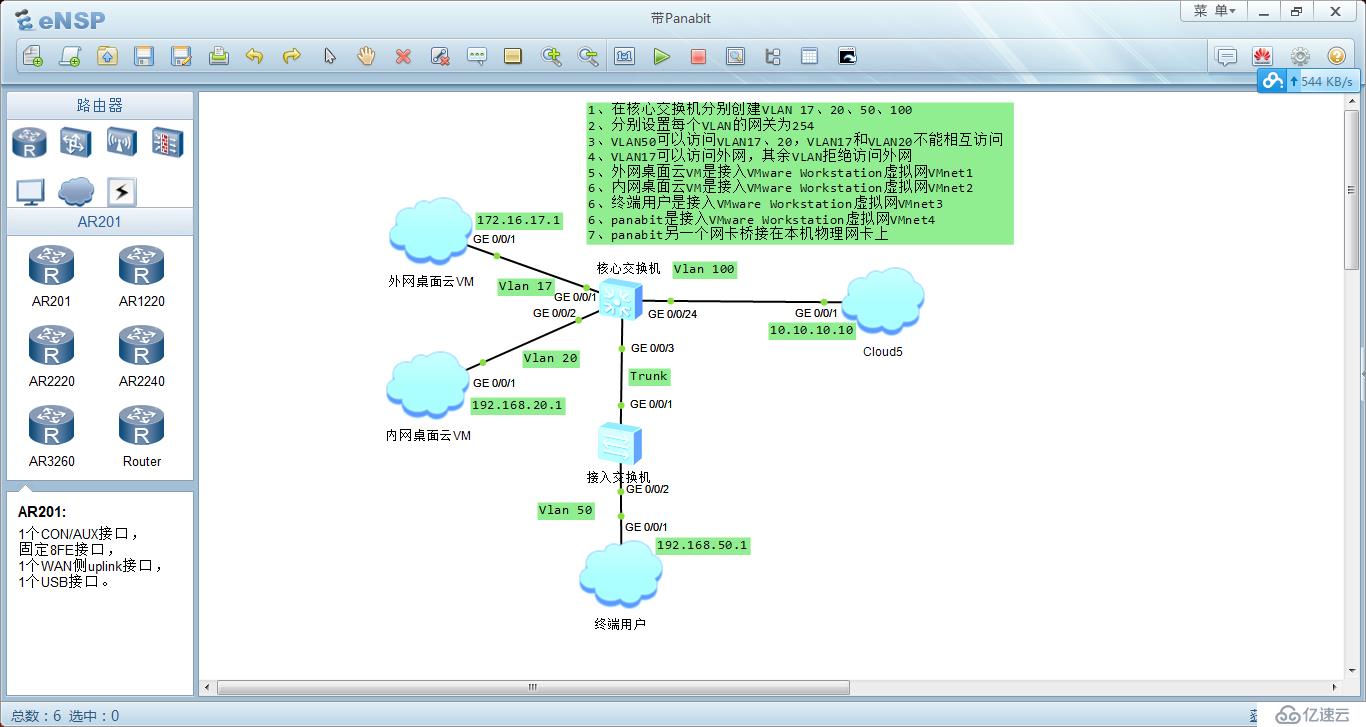Image resolution: width=1366 pixels, height=727 pixels.
Task: Add a text note with speech icon
Action: pos(477,56)
